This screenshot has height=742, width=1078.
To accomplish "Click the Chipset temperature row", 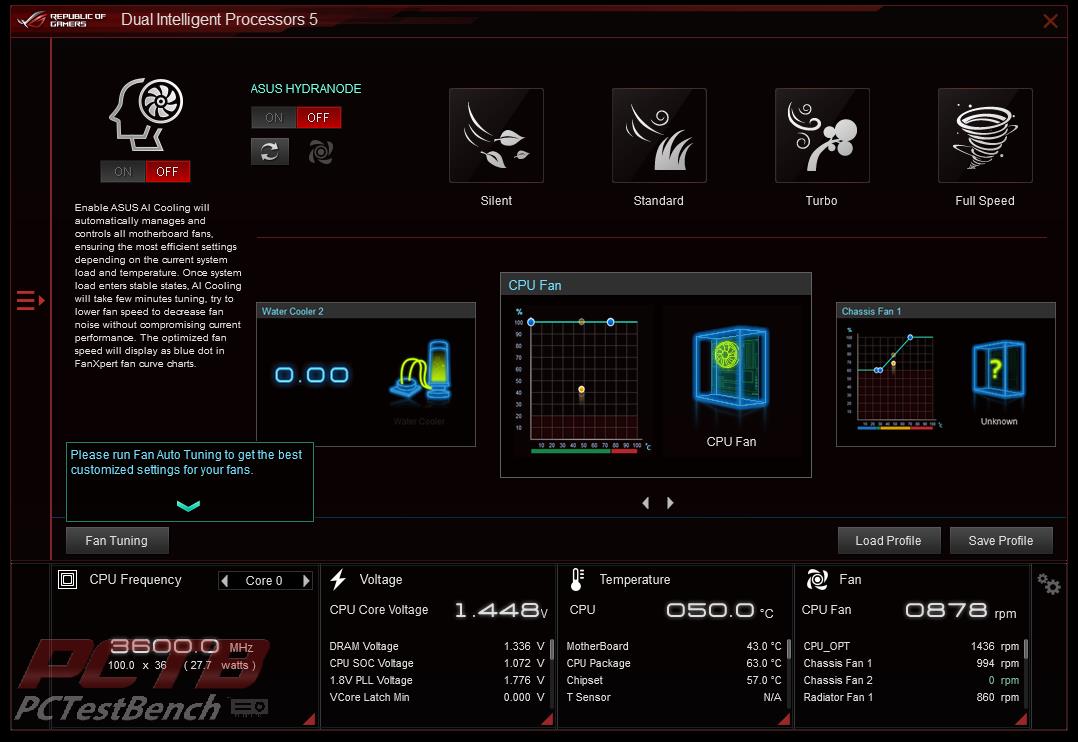I will pyautogui.click(x=674, y=680).
